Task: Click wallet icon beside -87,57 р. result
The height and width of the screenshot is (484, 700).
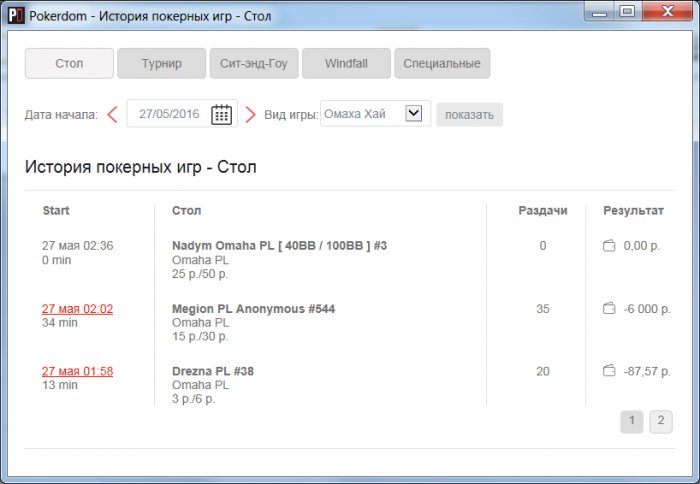Action: coord(609,371)
